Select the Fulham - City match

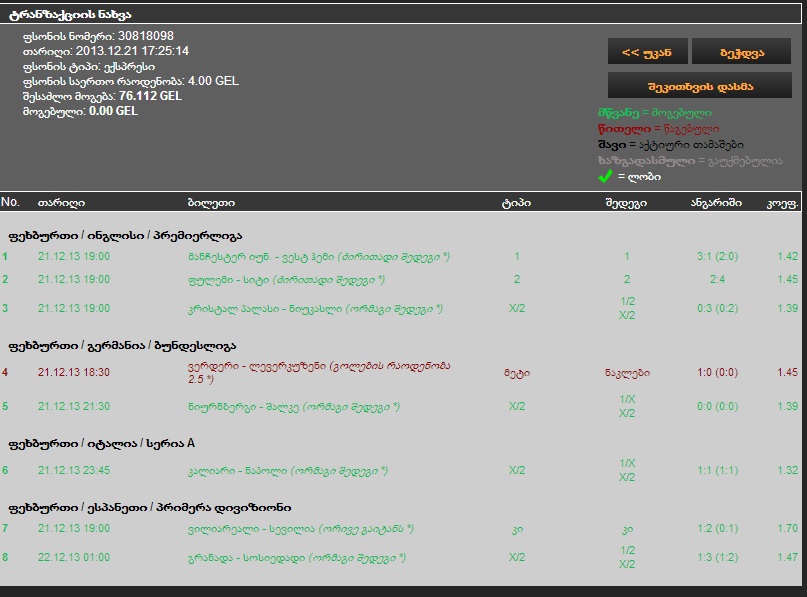[x=286, y=279]
